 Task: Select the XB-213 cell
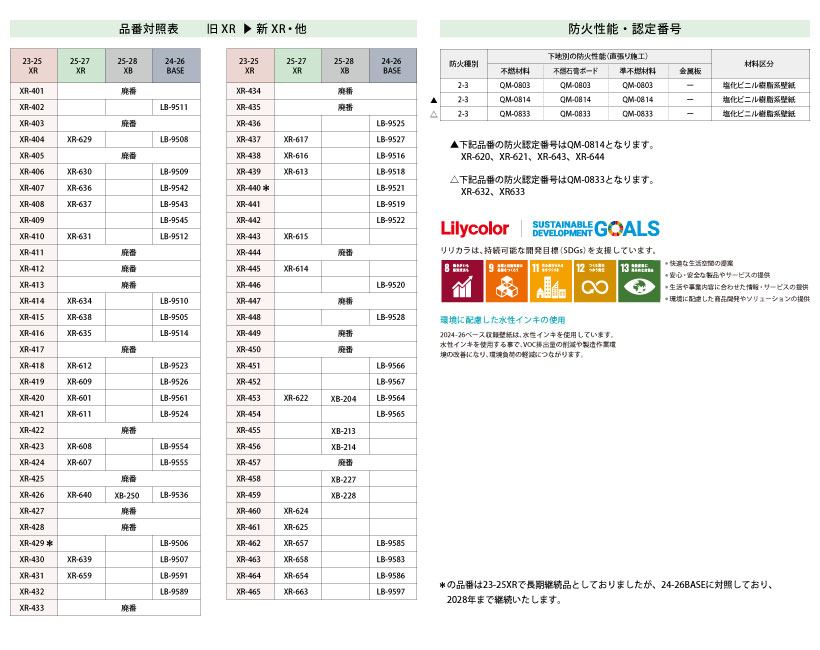344,431
